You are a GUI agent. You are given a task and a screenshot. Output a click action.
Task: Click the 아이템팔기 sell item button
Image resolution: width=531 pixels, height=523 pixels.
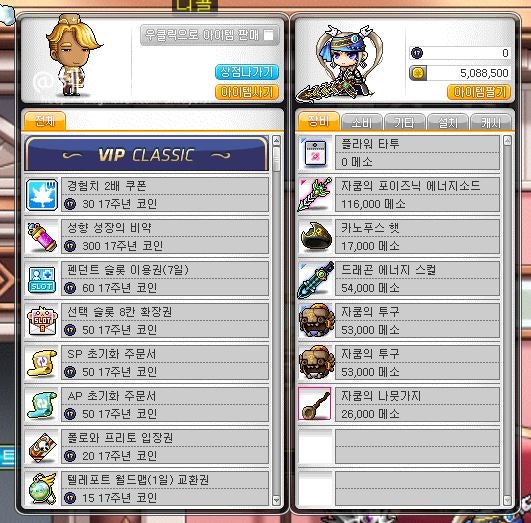tap(479, 92)
